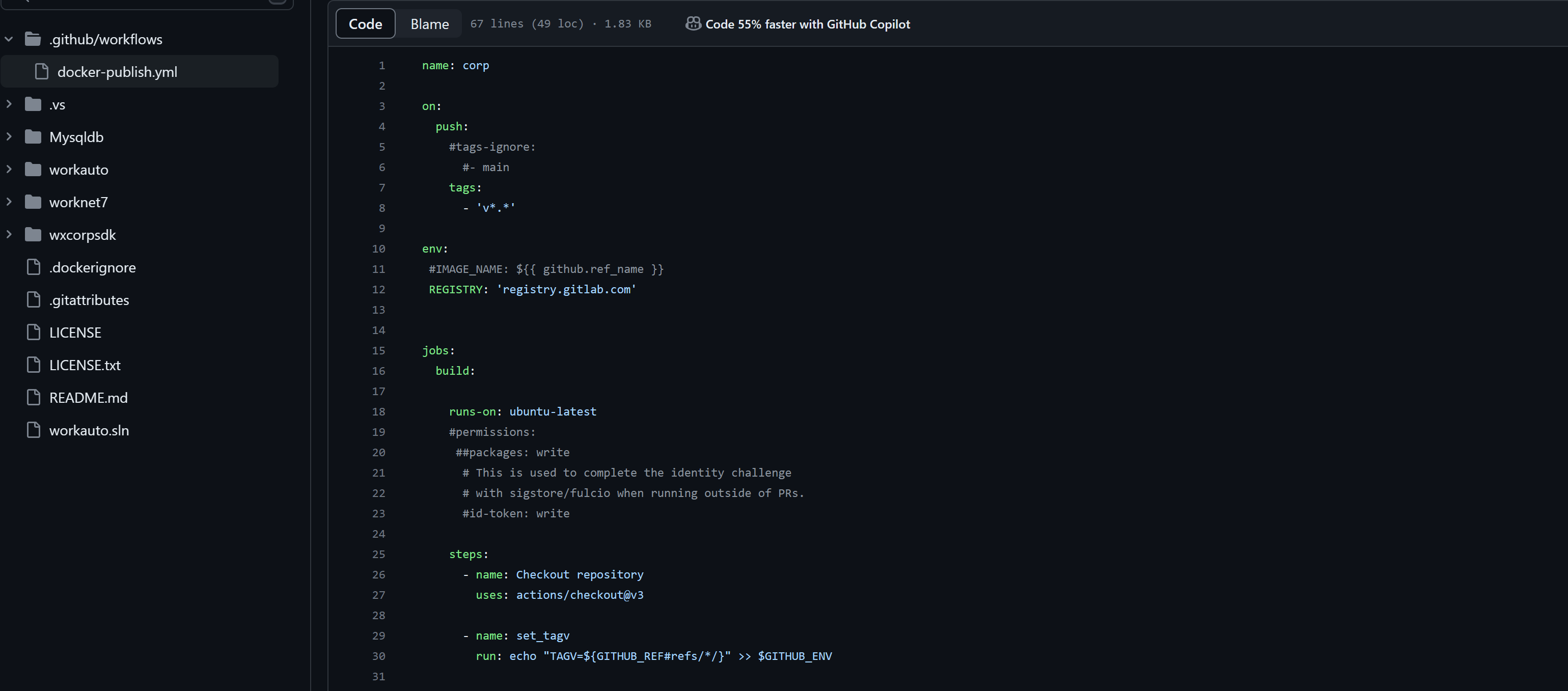Open the workauto.sln file
The height and width of the screenshot is (691, 1568).
[x=89, y=430]
